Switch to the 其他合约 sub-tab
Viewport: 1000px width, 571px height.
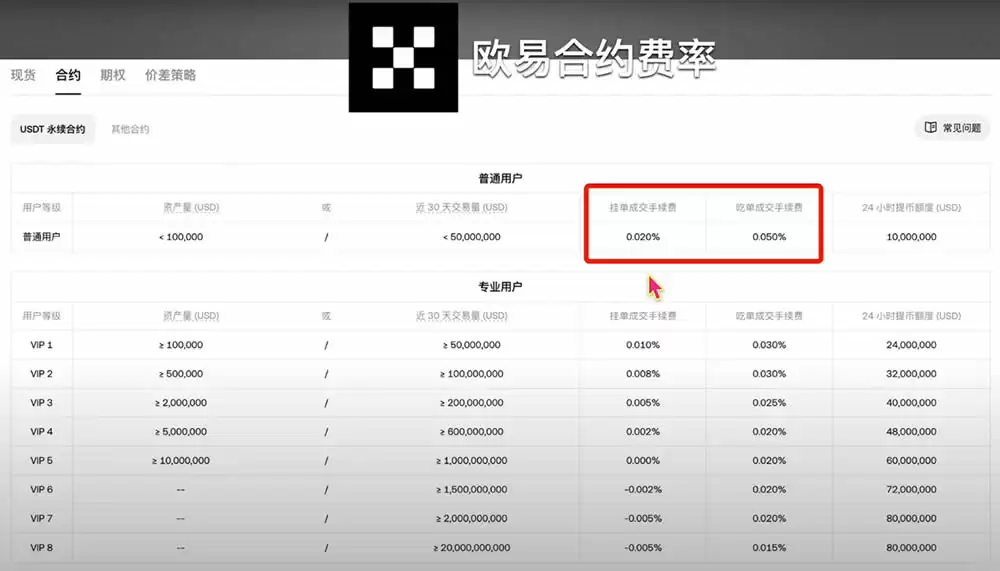130,129
